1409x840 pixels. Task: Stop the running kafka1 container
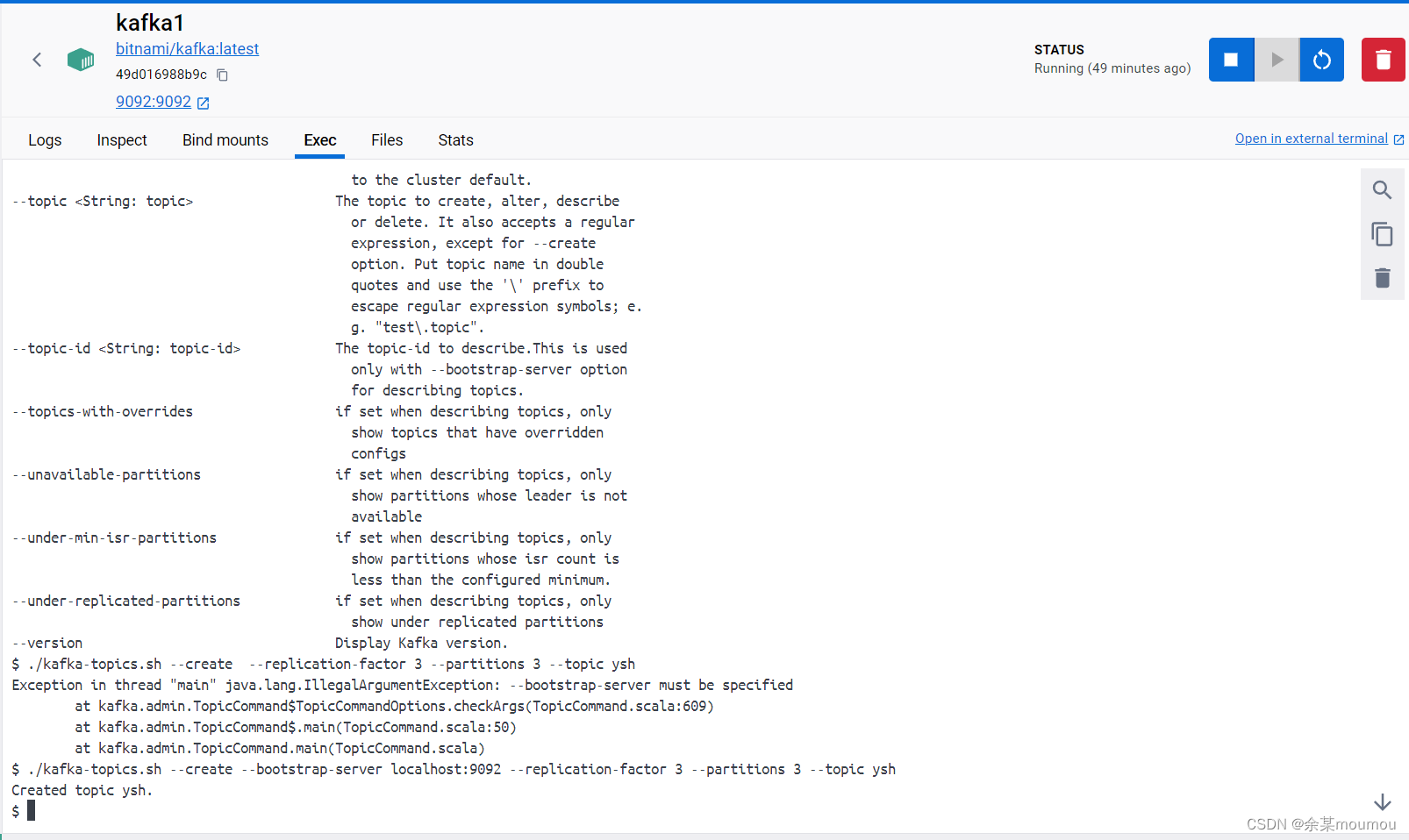[1231, 60]
